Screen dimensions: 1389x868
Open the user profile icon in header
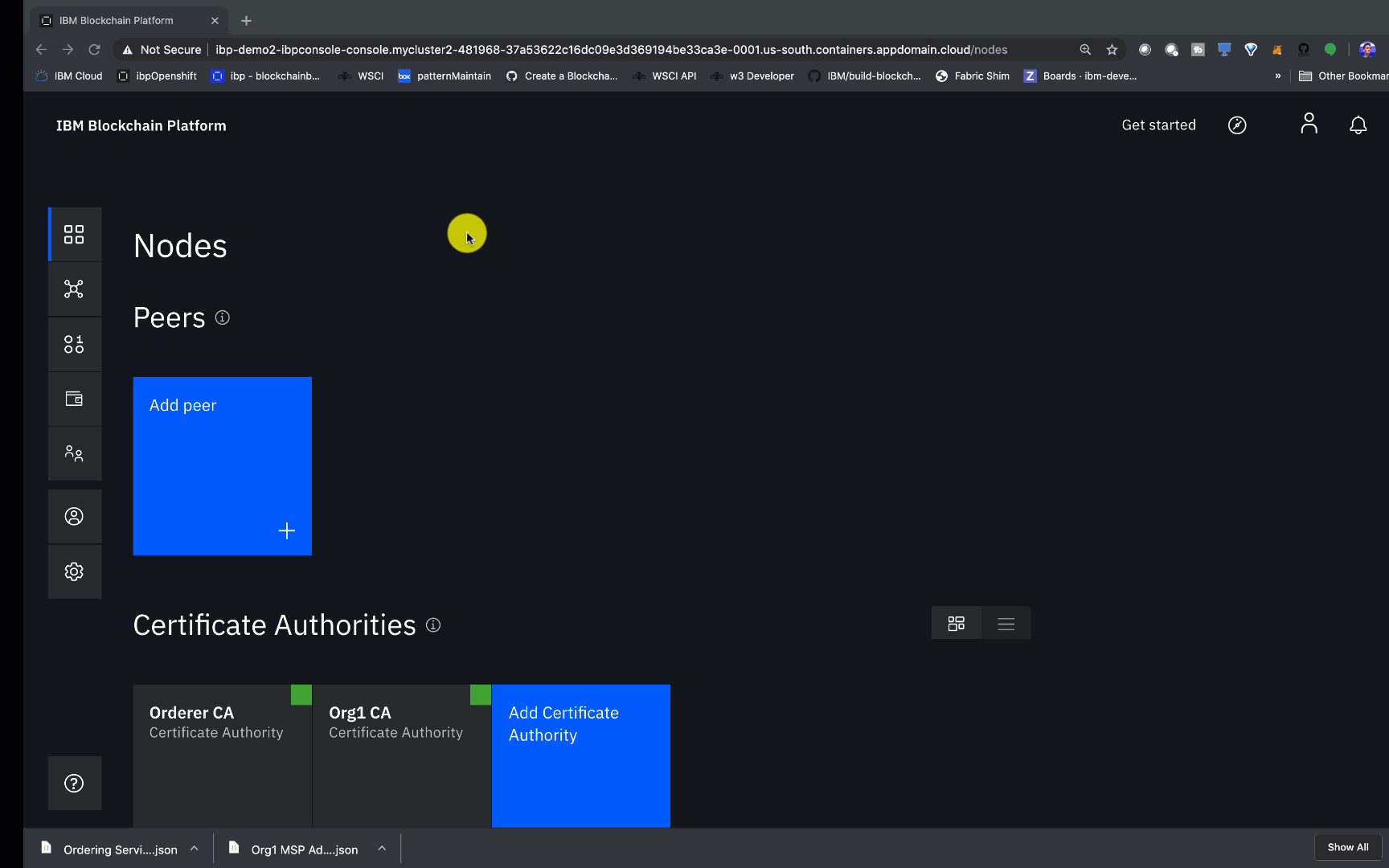[1309, 124]
